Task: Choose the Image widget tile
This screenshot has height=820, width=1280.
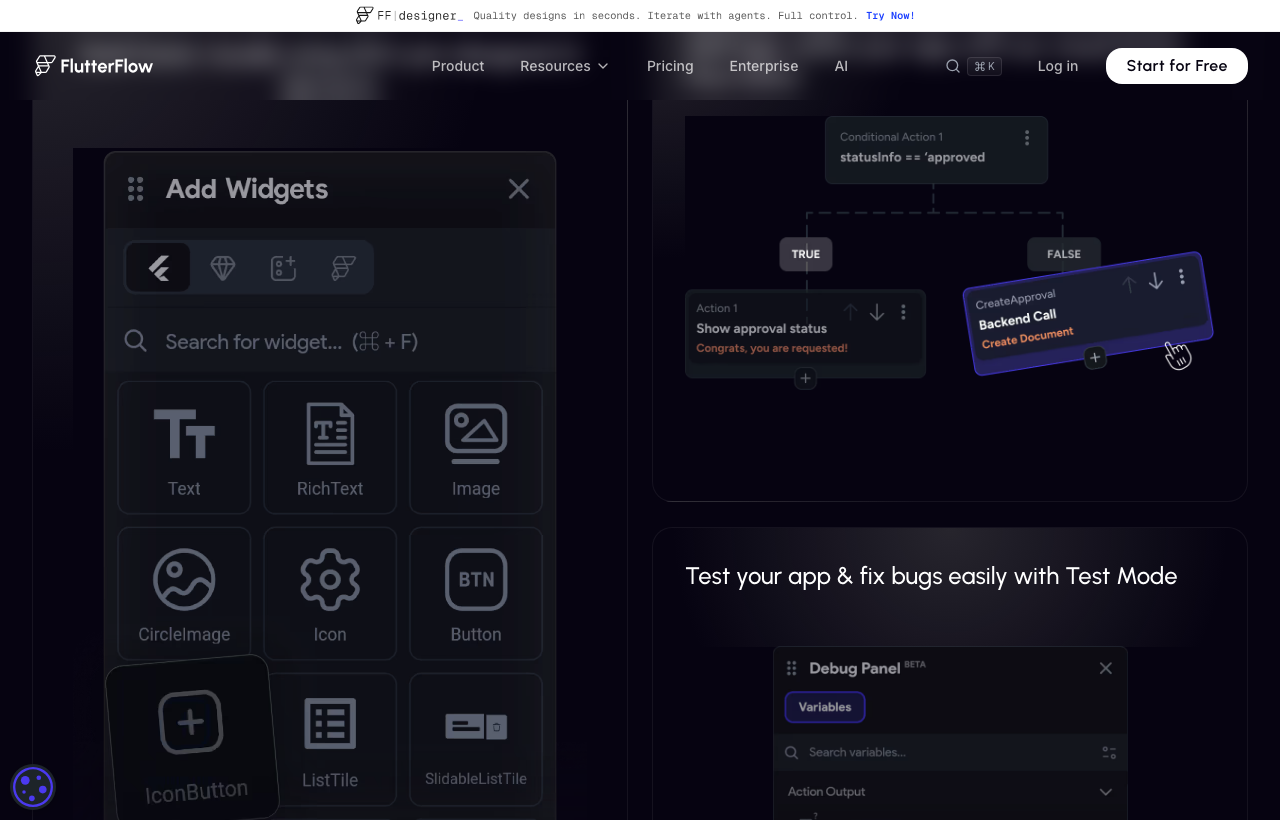Action: [476, 447]
